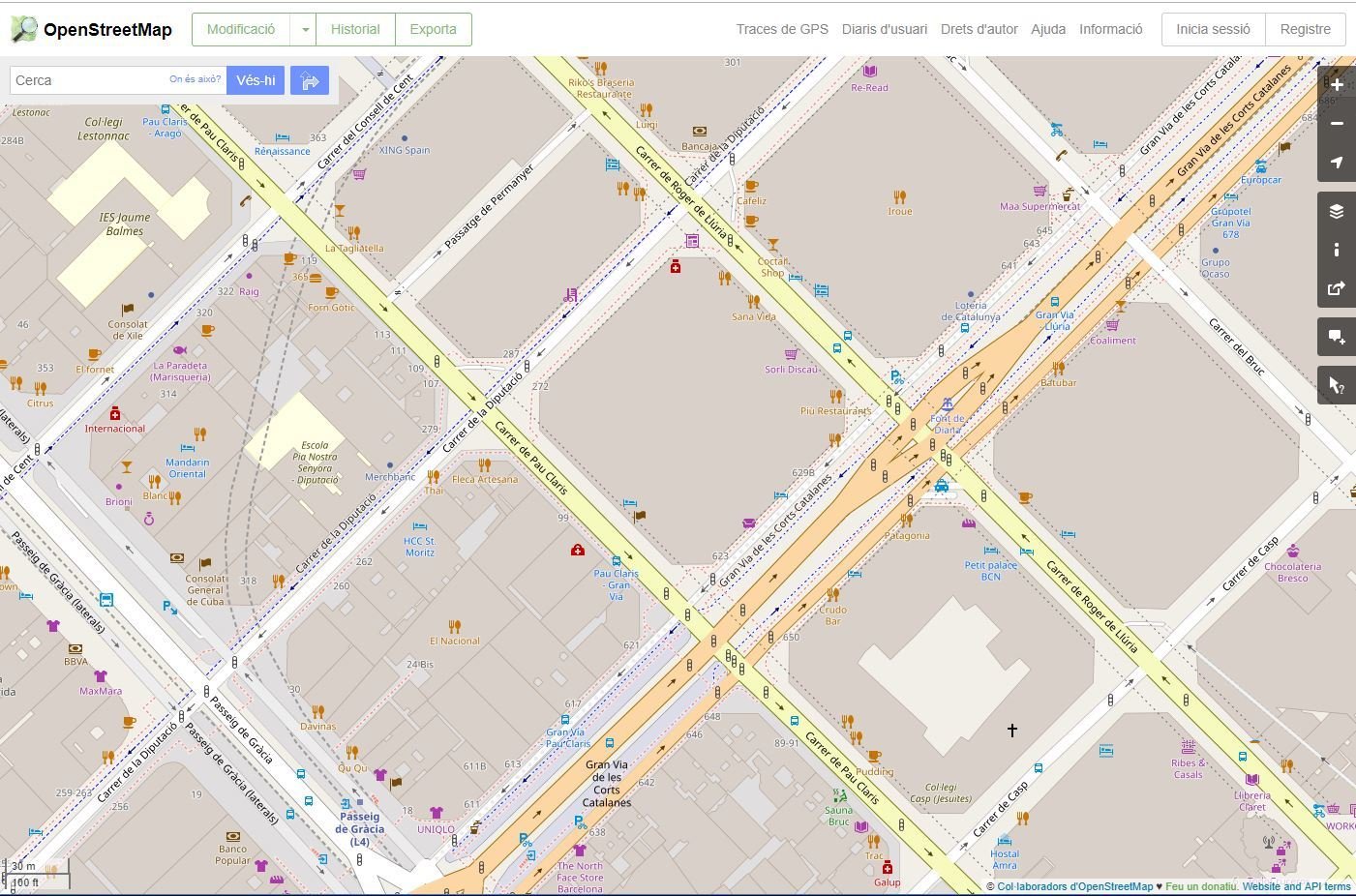The height and width of the screenshot is (896, 1356).
Task: Click the Consolat General de Cuba label
Action: click(x=205, y=590)
